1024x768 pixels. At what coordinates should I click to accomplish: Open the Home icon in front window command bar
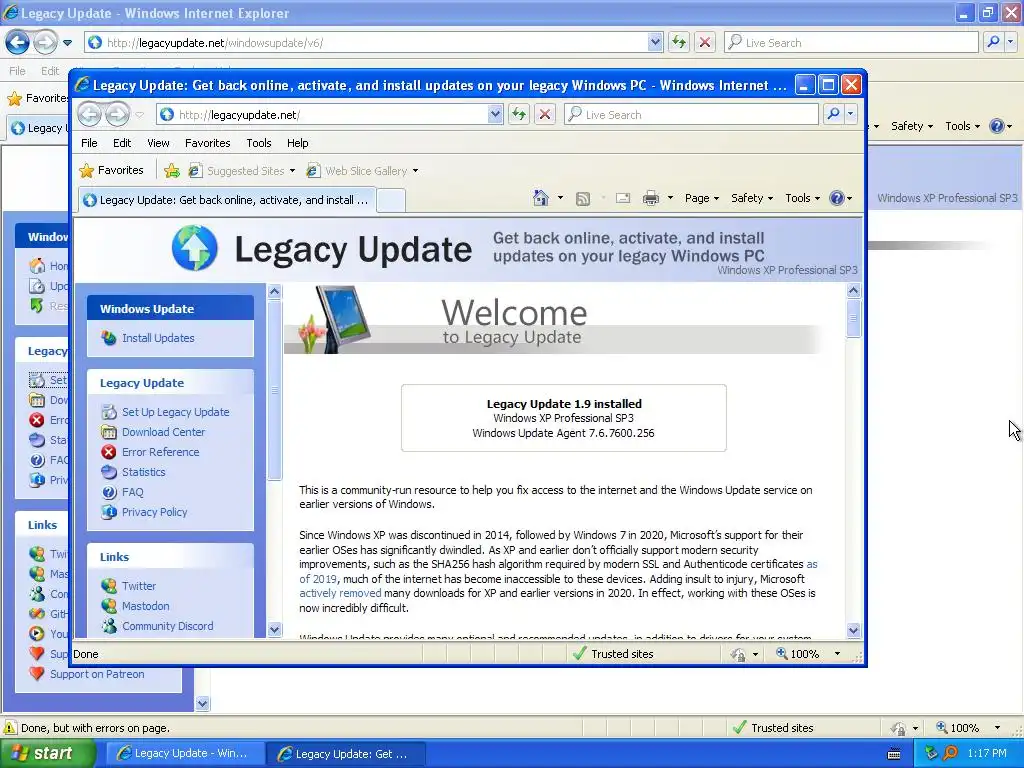[541, 198]
